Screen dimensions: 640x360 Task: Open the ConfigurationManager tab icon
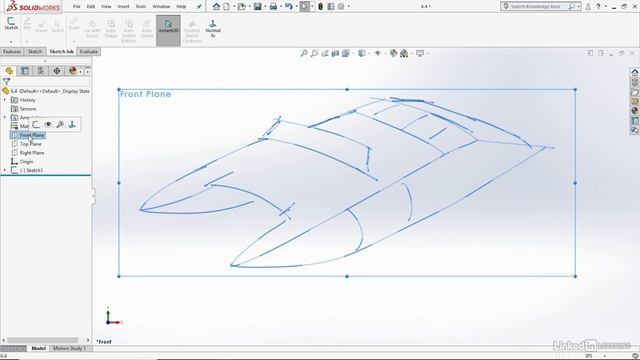[41, 71]
